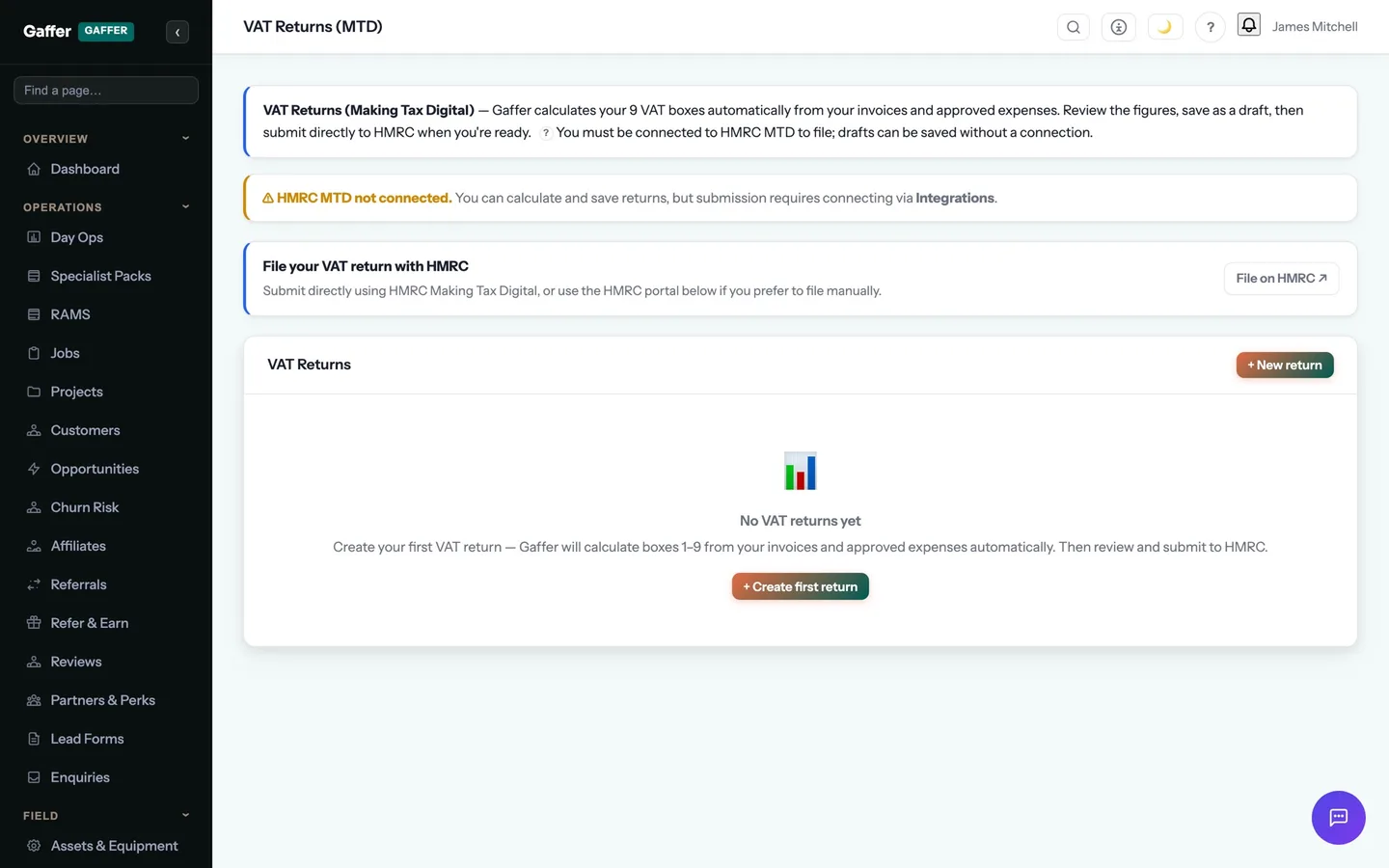Click the GAFFER badge beside the logo
Image resolution: width=1389 pixels, height=868 pixels.
106,31
